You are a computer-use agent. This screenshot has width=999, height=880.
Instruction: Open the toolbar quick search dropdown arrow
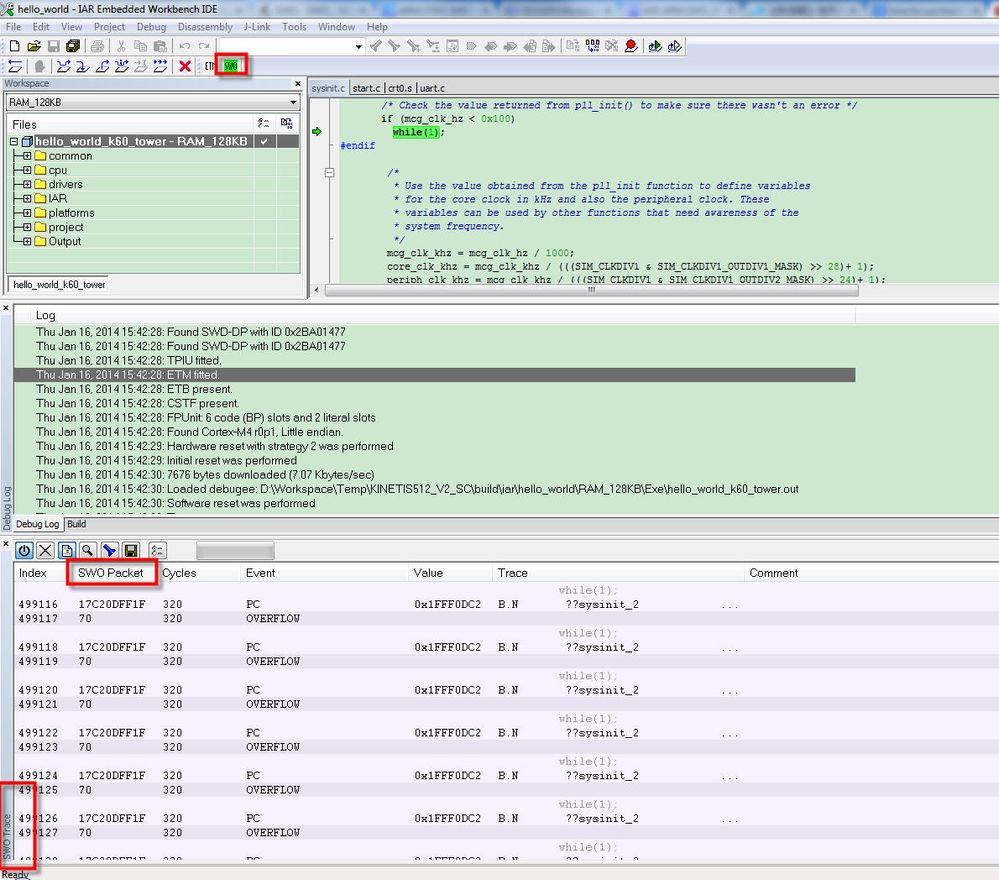point(359,46)
